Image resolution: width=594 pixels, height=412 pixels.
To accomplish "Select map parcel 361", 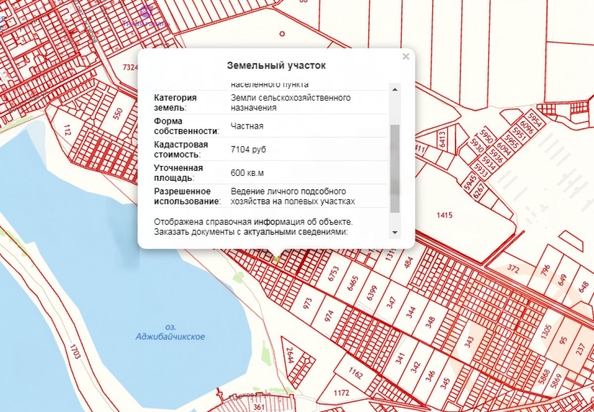I will [259, 407].
